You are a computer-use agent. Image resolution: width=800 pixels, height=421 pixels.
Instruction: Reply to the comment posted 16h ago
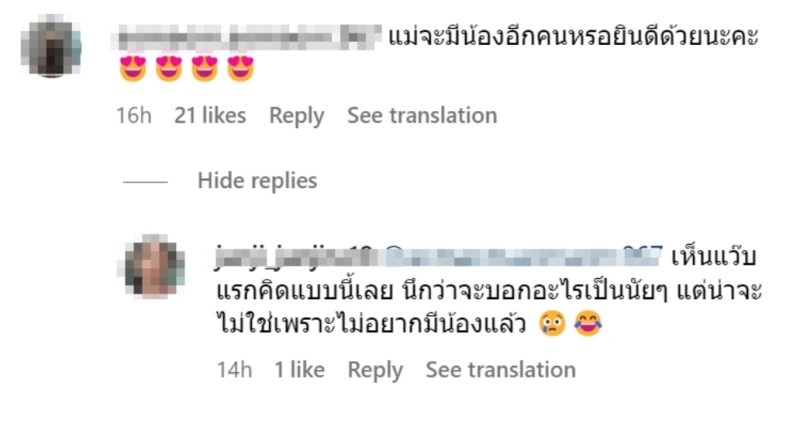[296, 116]
